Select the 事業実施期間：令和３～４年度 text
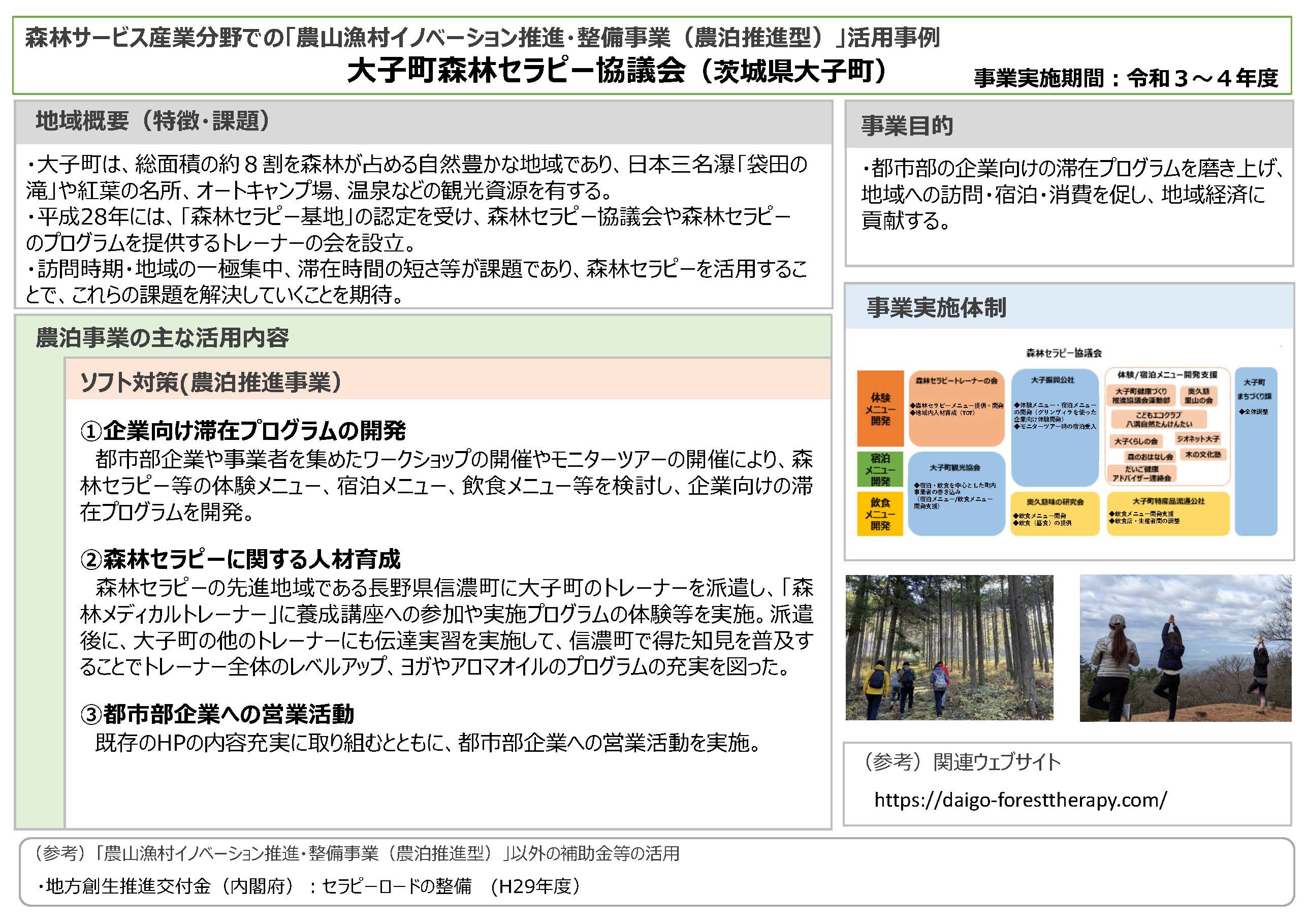The width and height of the screenshot is (1307, 924). click(1126, 78)
